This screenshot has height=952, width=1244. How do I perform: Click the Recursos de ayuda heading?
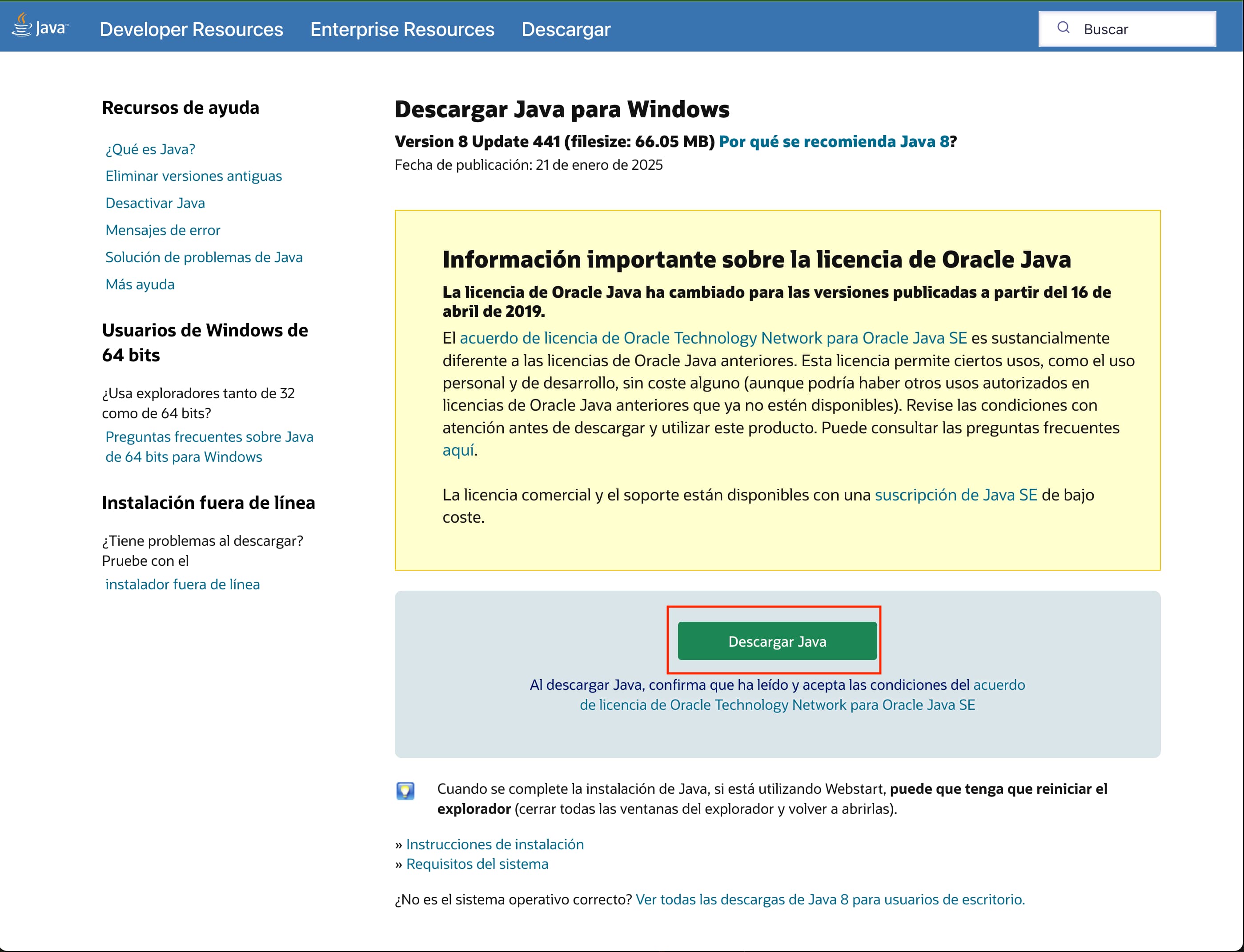[x=180, y=108]
